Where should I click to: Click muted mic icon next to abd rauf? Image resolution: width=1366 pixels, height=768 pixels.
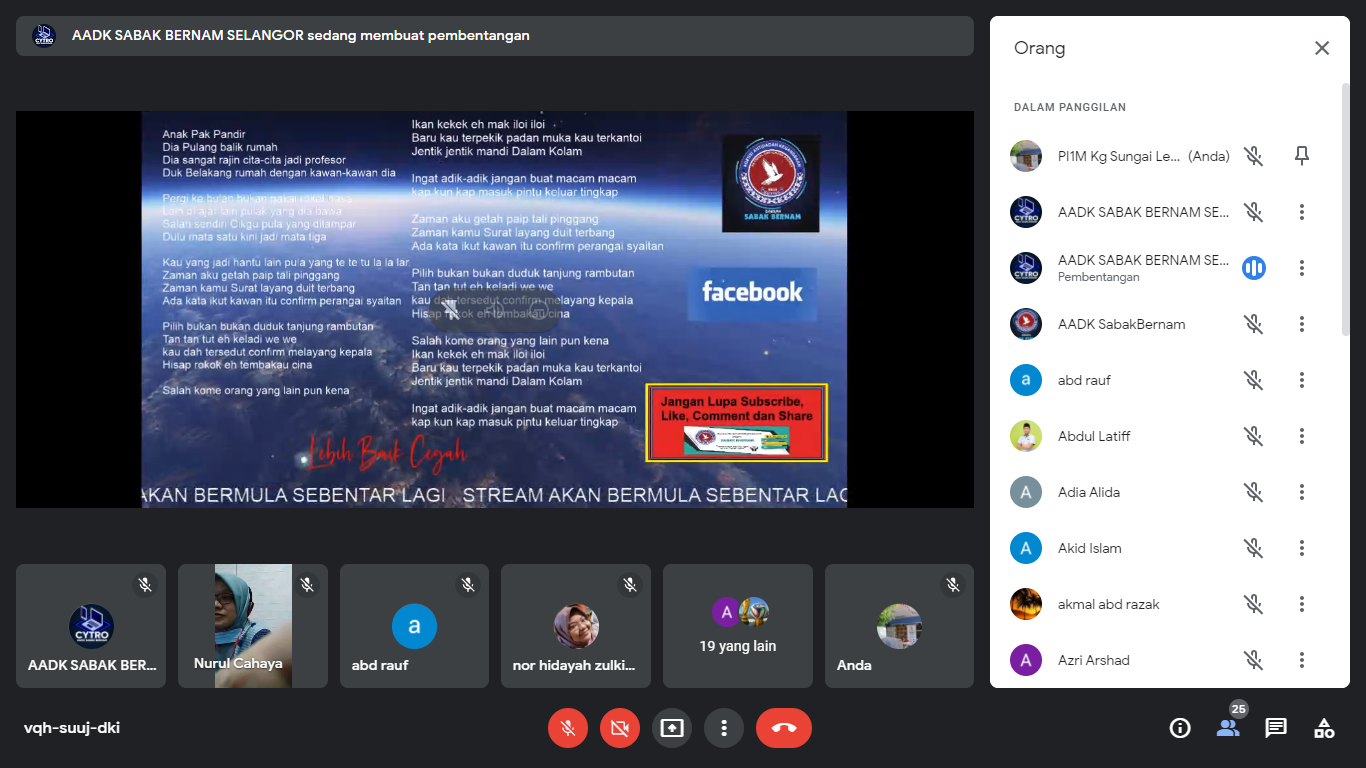coord(1253,380)
